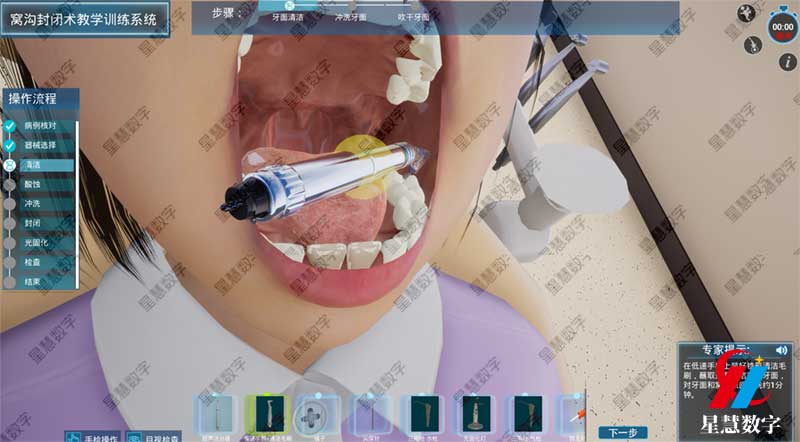Viewport: 800px width, 442px height.
Task: Select 光固化 in the 操作流程 list
Action: pyautogui.click(x=36, y=243)
